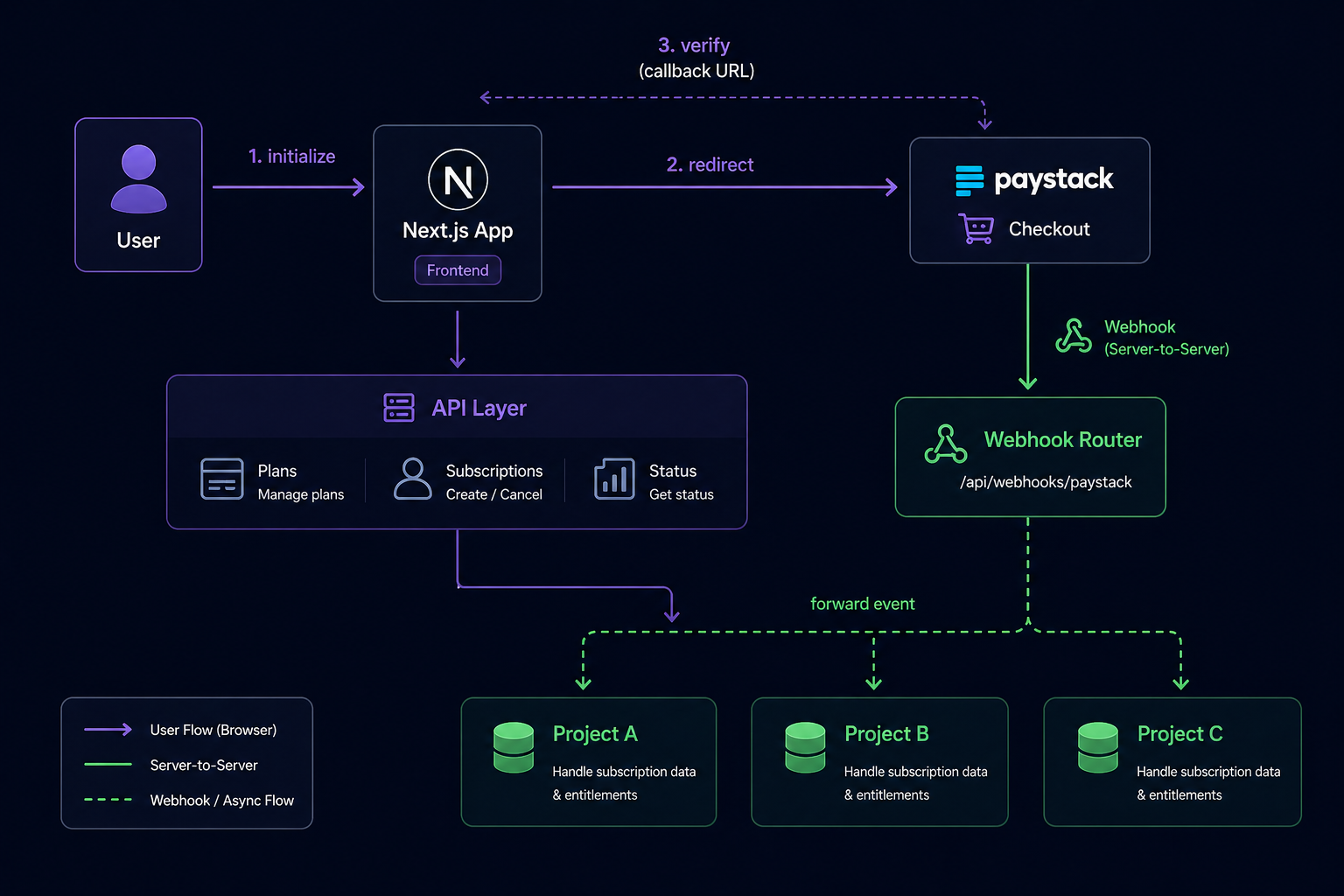Click Project A's subscription data description
This screenshot has width=1344, height=896.
[624, 783]
